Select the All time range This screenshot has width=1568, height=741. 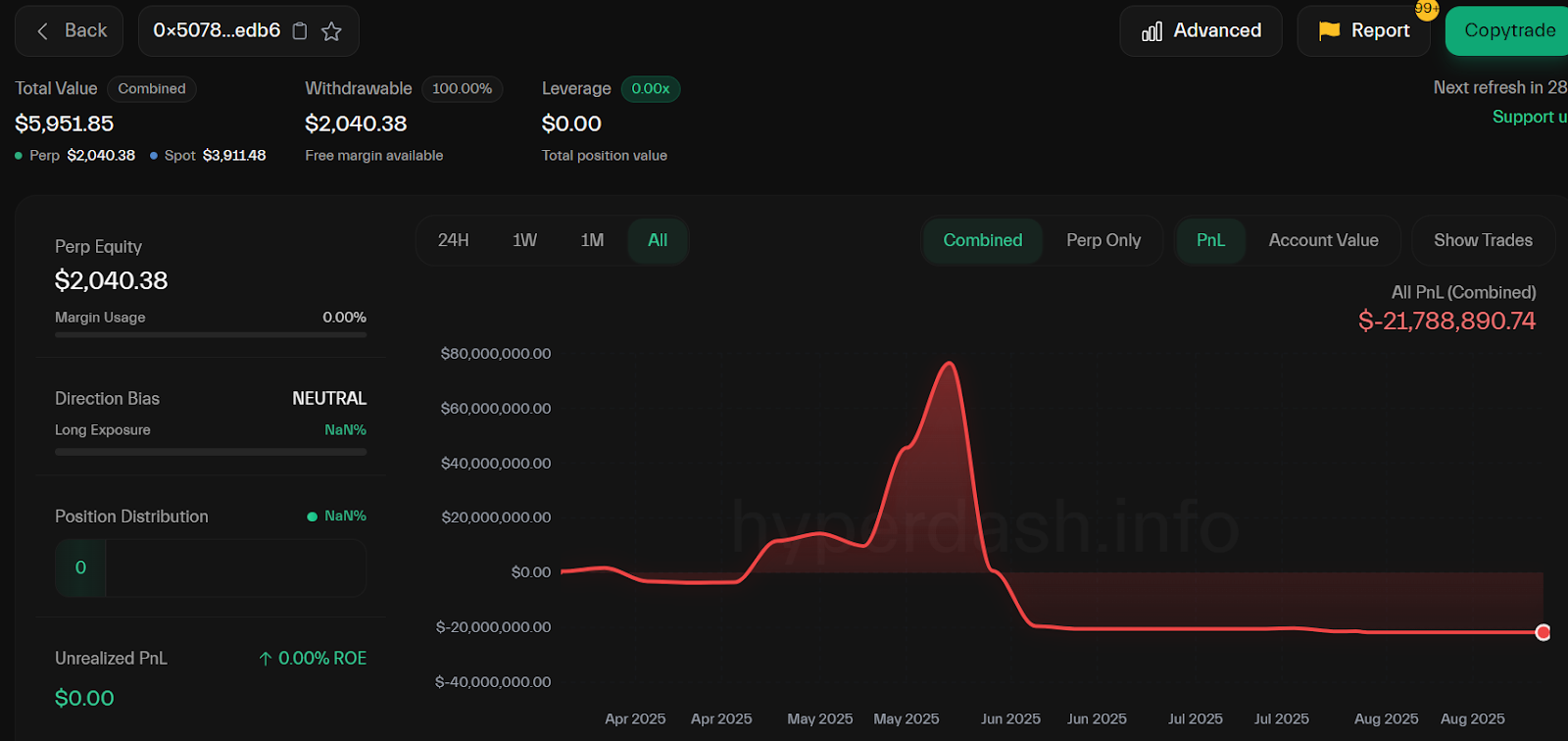pyautogui.click(x=658, y=240)
